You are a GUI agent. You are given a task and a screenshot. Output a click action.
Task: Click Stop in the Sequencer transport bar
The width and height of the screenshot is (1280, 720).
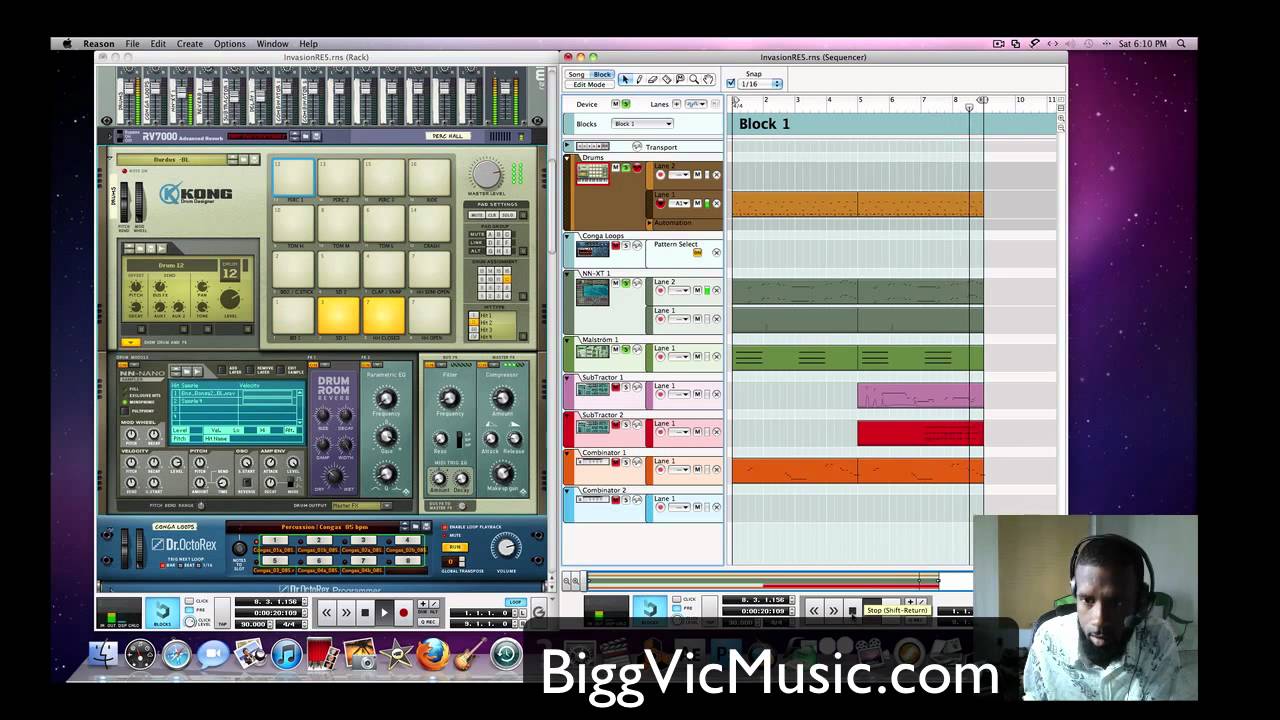click(852, 611)
